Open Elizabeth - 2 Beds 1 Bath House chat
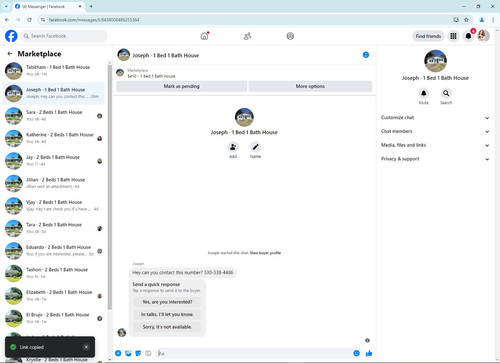 (54, 296)
